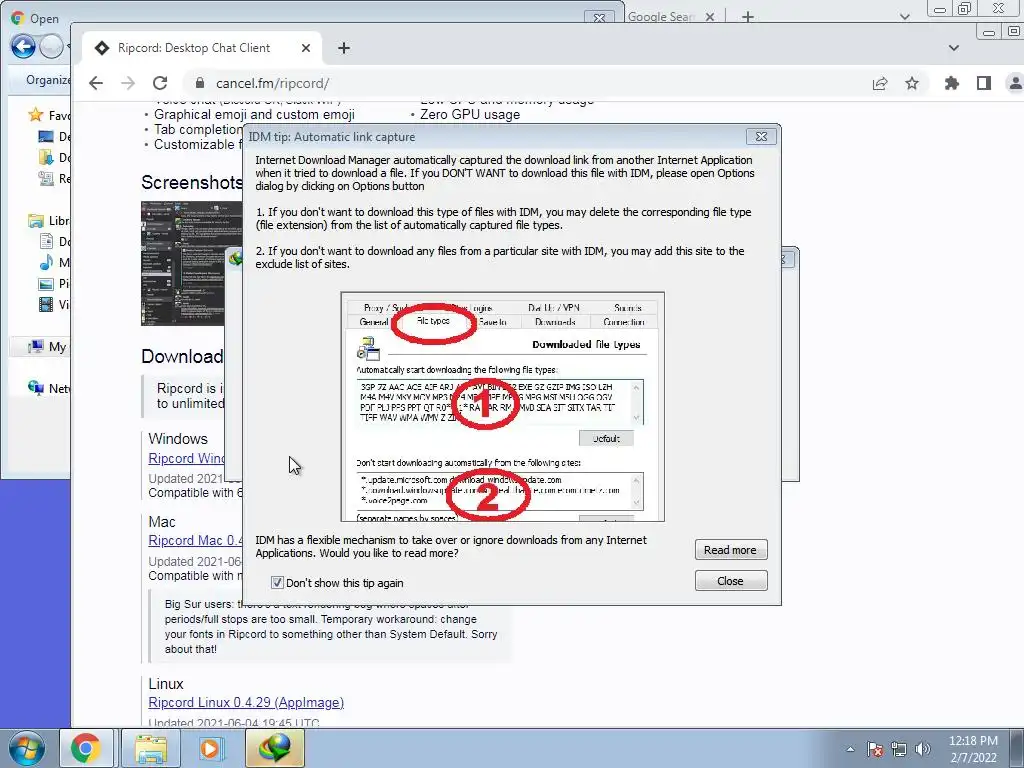Open the Ripcord Linux 0.4.29 (AppImage) link
This screenshot has width=1024, height=768.
246,703
